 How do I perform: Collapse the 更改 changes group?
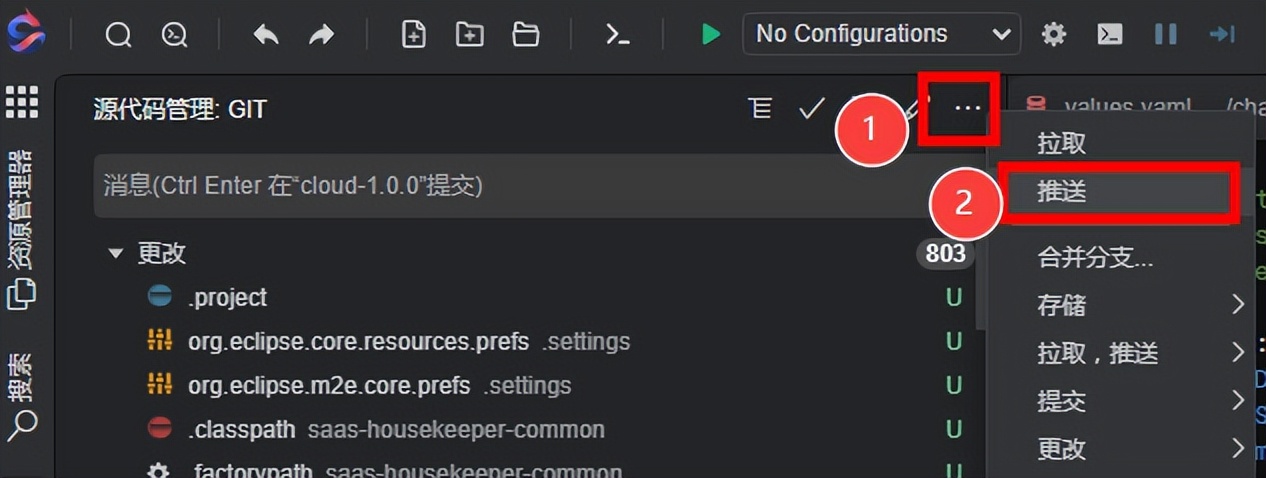[x=116, y=254]
